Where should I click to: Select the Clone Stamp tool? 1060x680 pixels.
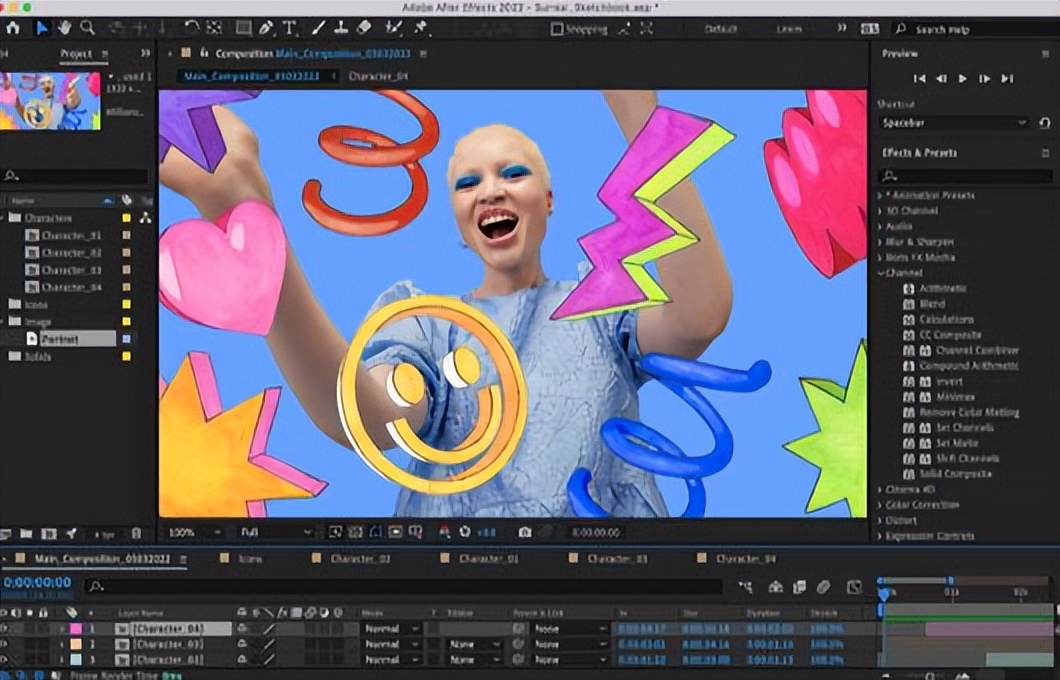pyautogui.click(x=341, y=28)
